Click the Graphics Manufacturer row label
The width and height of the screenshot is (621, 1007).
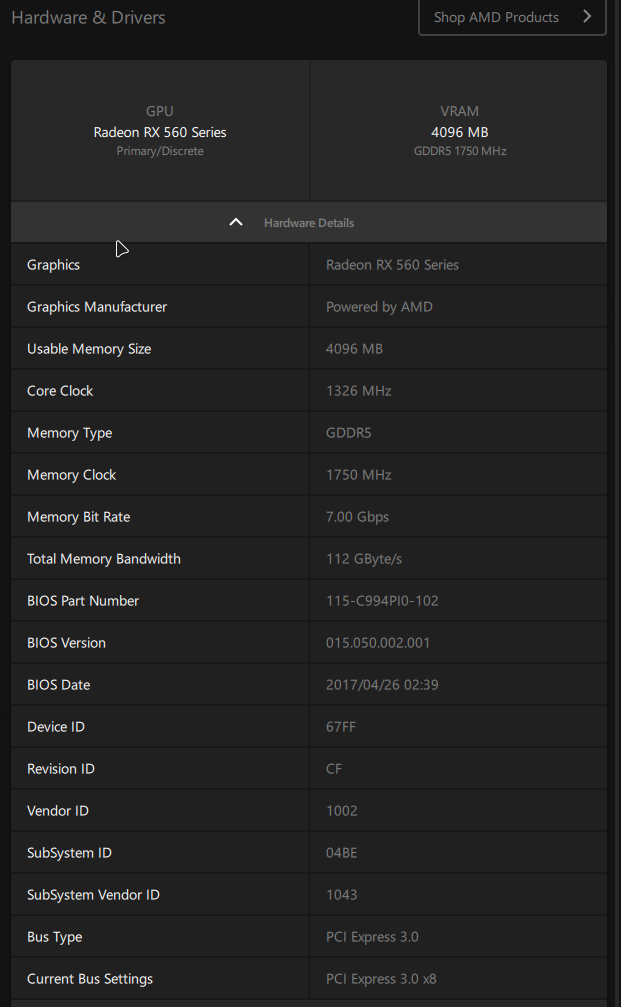tap(97, 307)
